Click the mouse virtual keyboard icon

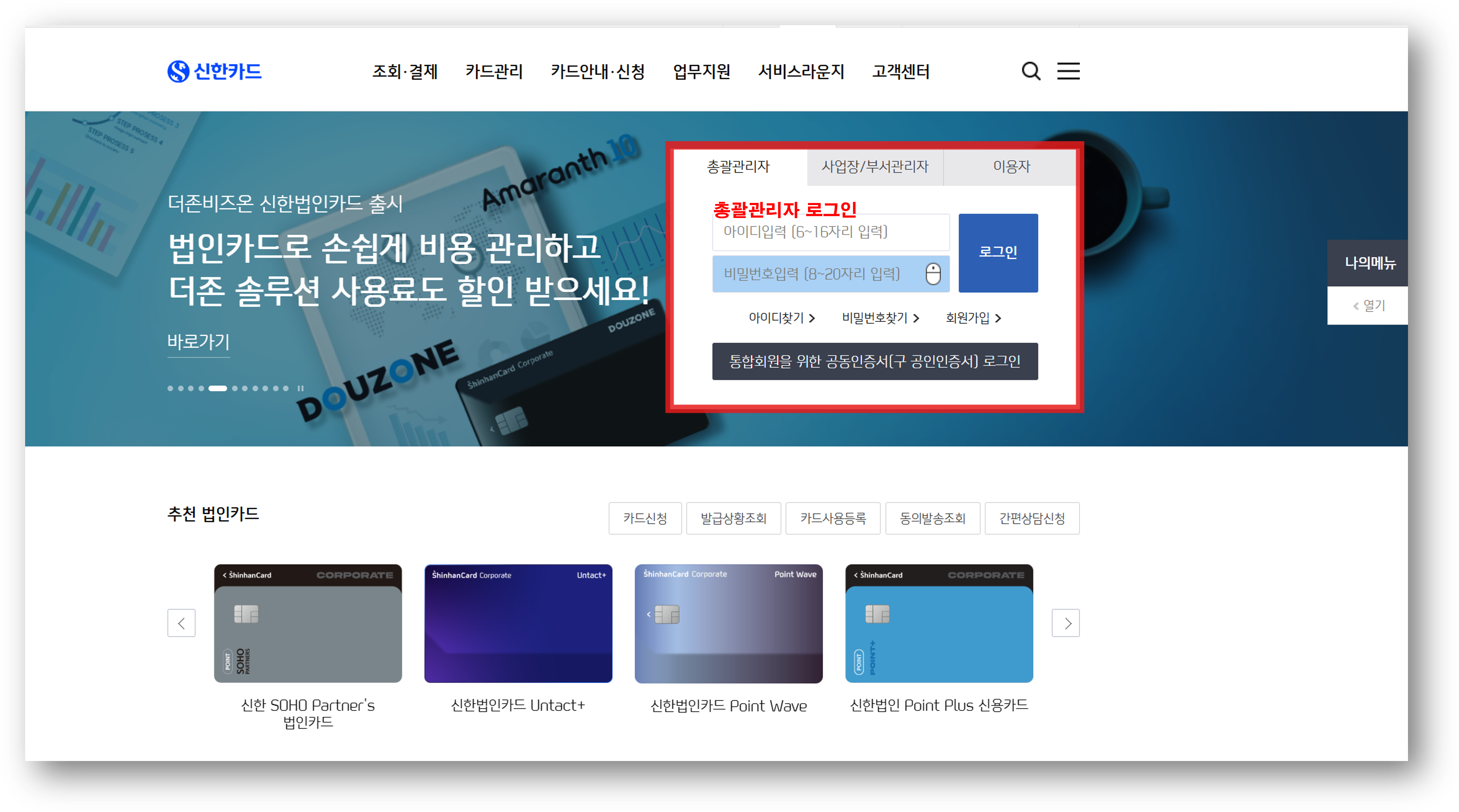[x=933, y=274]
